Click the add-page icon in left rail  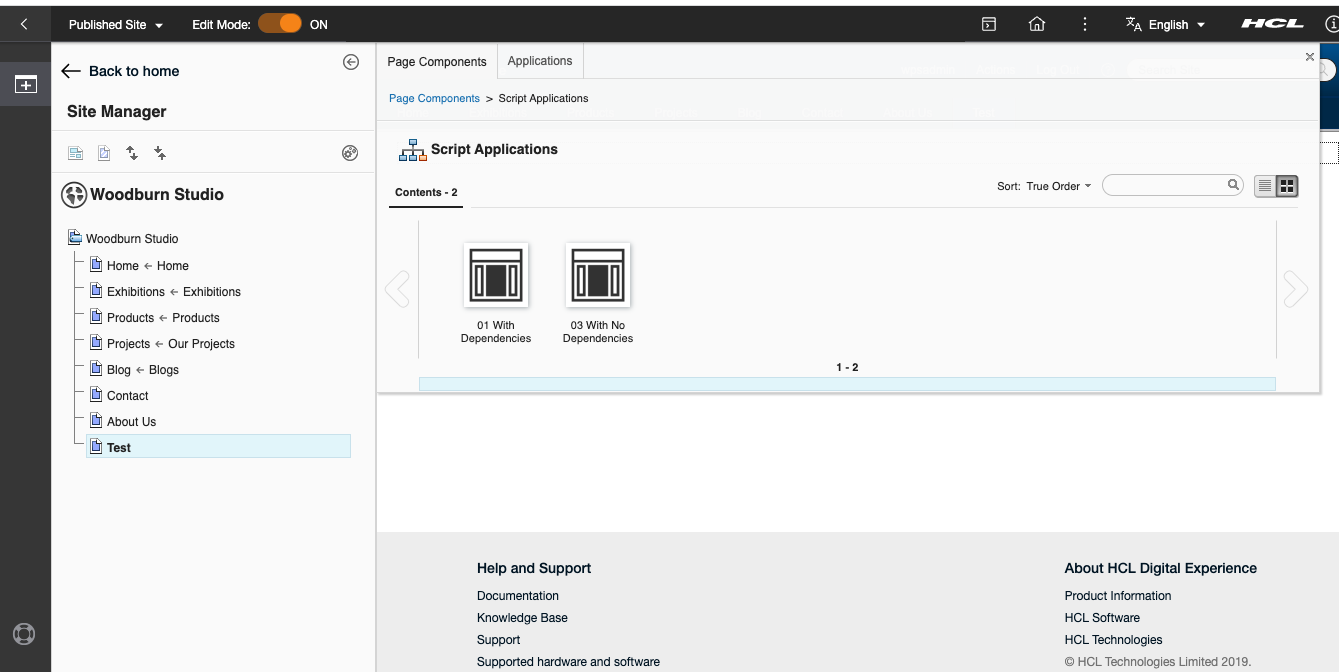pyautogui.click(x=26, y=85)
